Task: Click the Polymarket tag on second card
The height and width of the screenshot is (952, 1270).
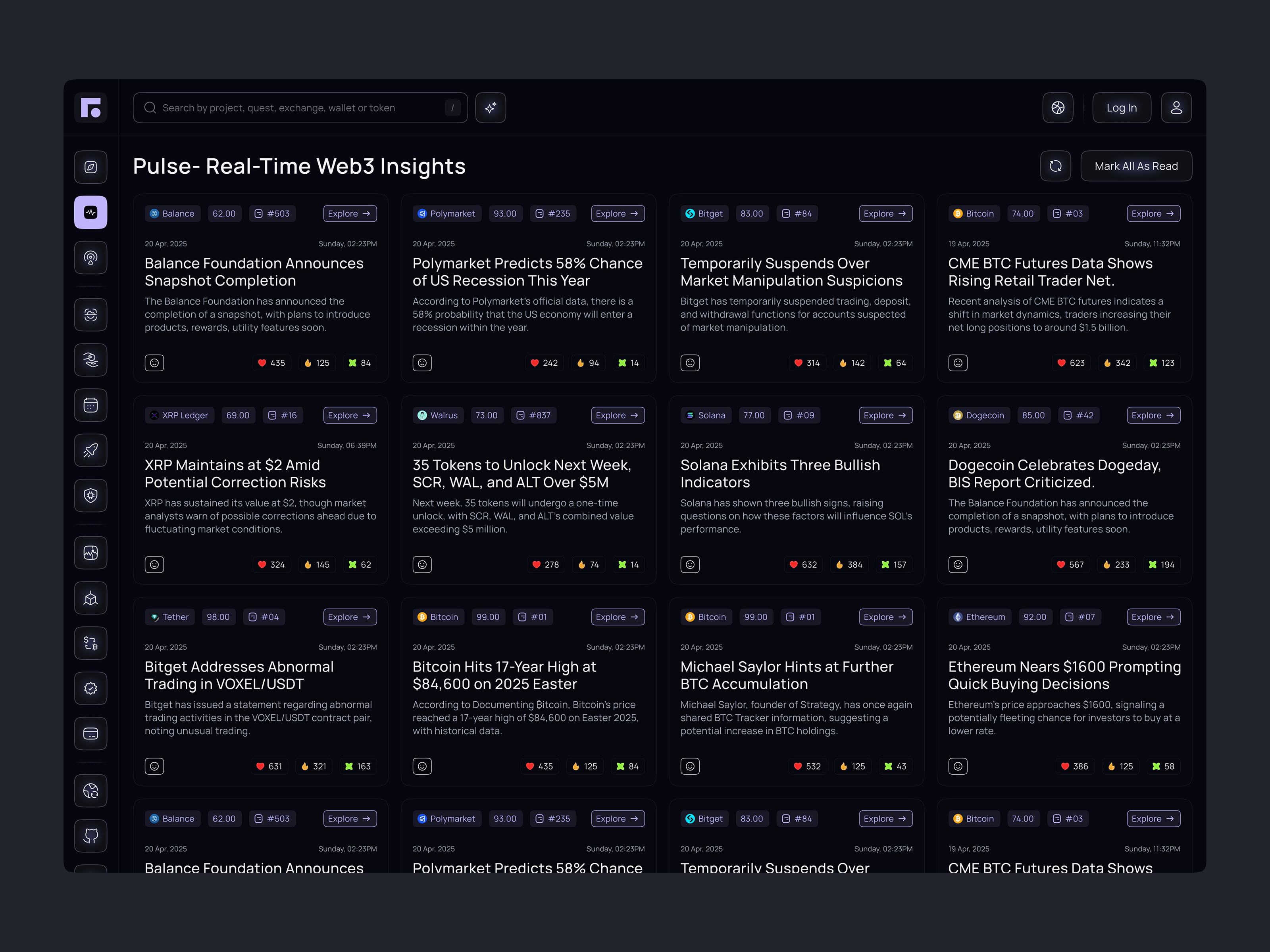Action: point(446,213)
